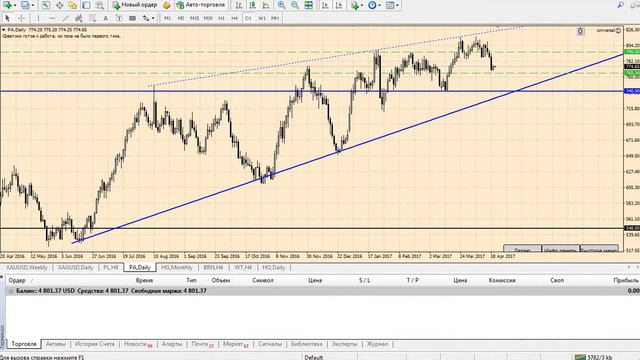
Task: Switch timeframe to MN
Action: pos(275,18)
